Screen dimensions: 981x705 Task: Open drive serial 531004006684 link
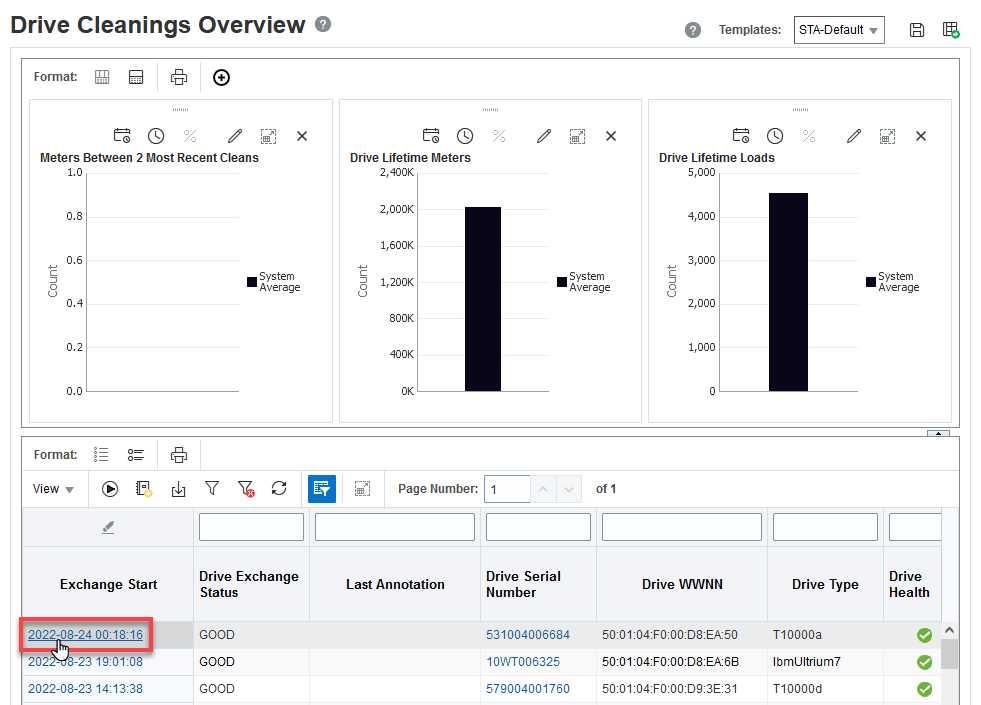coord(528,635)
